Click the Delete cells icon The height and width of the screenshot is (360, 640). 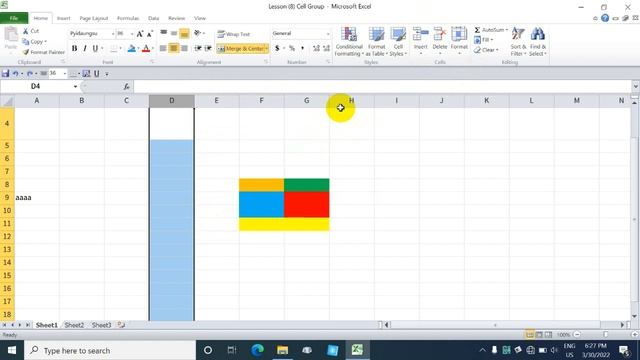click(x=440, y=35)
